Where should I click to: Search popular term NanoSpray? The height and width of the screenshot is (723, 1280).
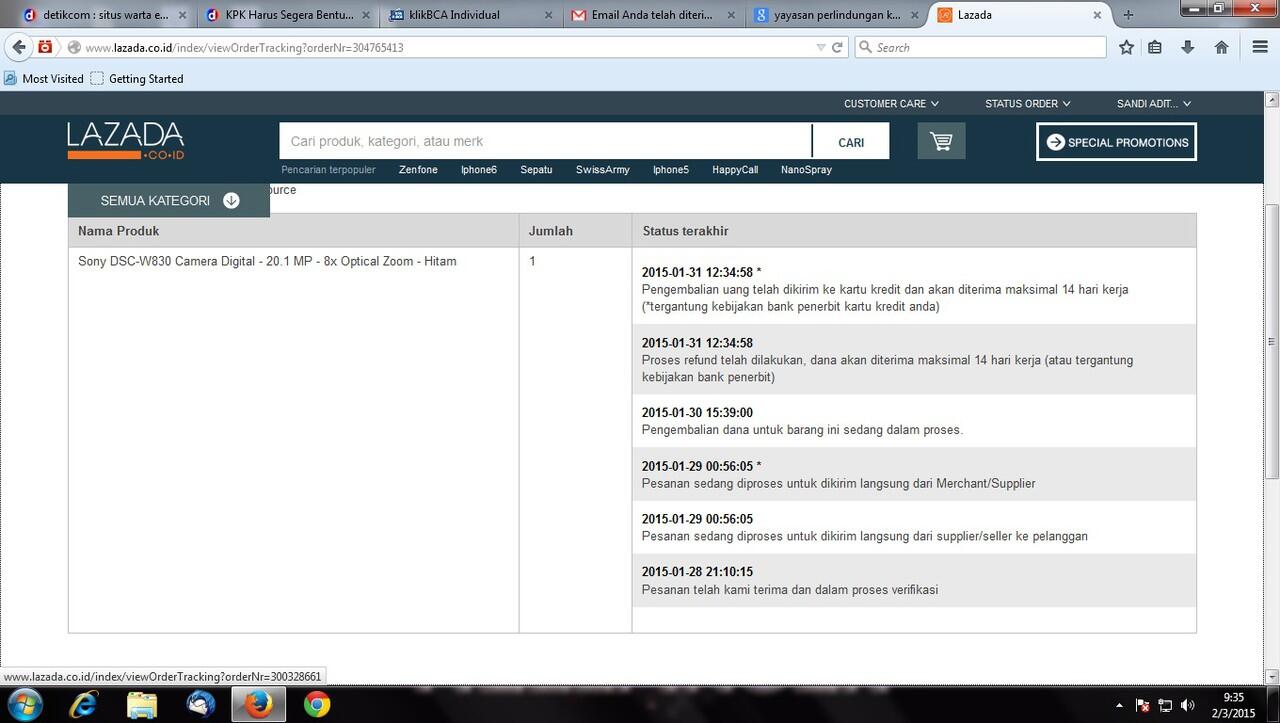806,170
